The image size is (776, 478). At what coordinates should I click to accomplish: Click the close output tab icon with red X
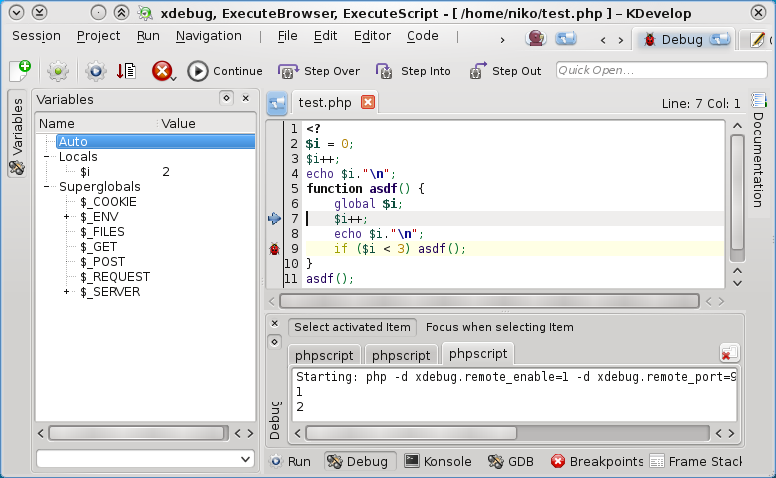coord(729,353)
